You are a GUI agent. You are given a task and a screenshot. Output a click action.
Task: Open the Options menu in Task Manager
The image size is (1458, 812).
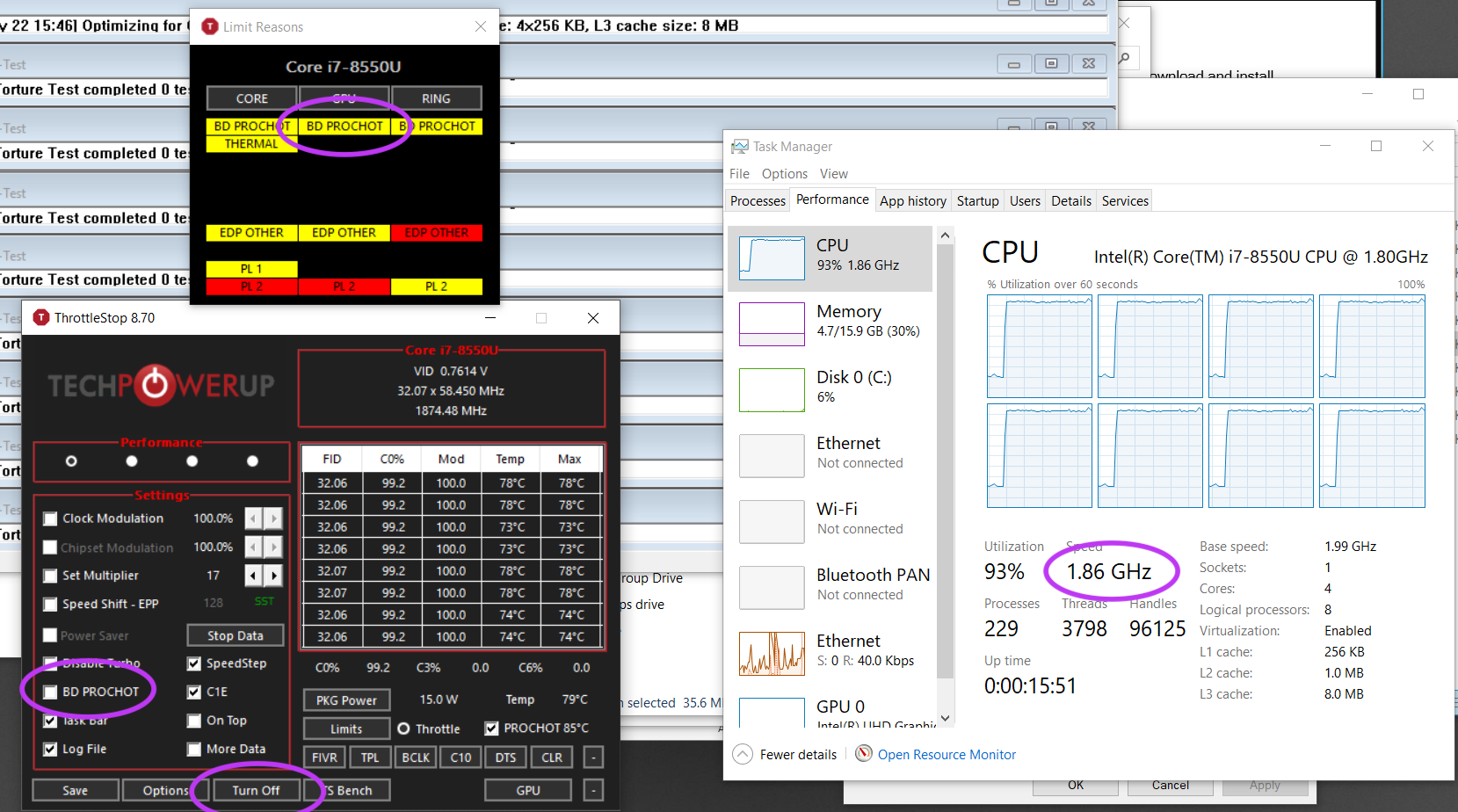(x=784, y=174)
